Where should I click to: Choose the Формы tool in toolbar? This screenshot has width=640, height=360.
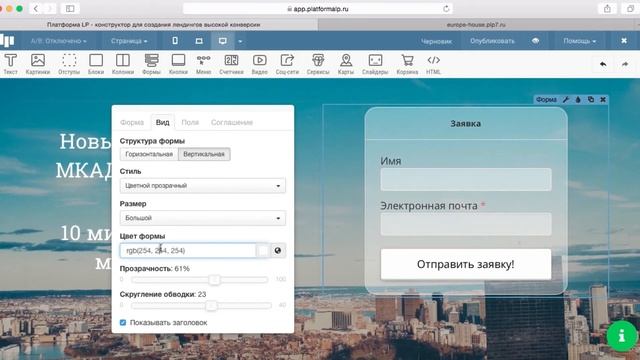point(151,64)
